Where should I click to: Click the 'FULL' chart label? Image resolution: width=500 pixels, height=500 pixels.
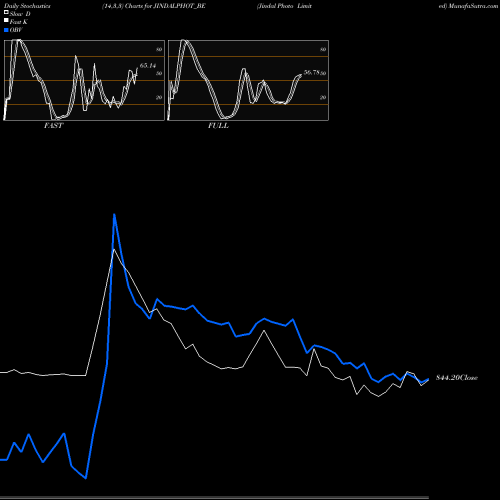pyautogui.click(x=218, y=126)
